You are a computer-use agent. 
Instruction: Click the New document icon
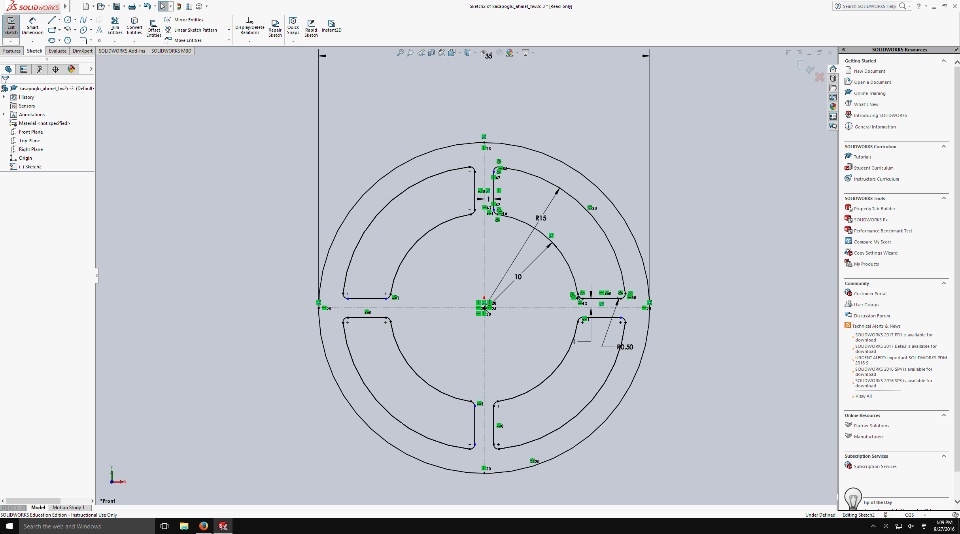pos(86,6)
